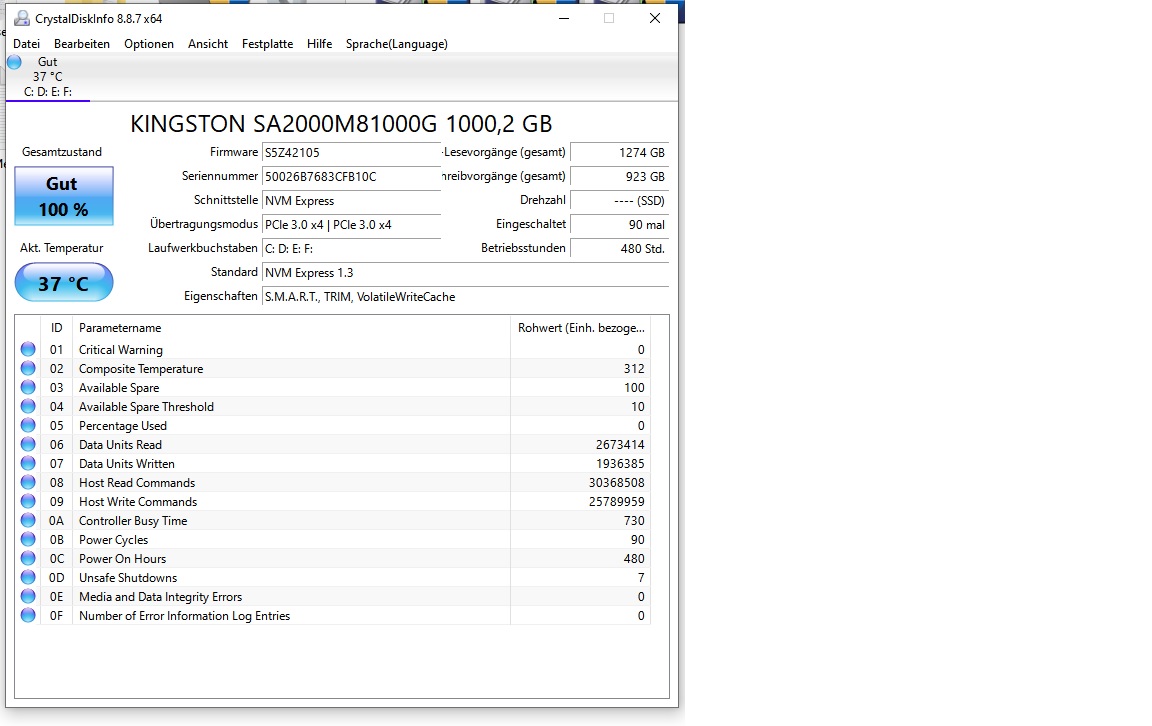
Task: Click the KINGSTON SA2000M81000G disk title
Action: (341, 123)
